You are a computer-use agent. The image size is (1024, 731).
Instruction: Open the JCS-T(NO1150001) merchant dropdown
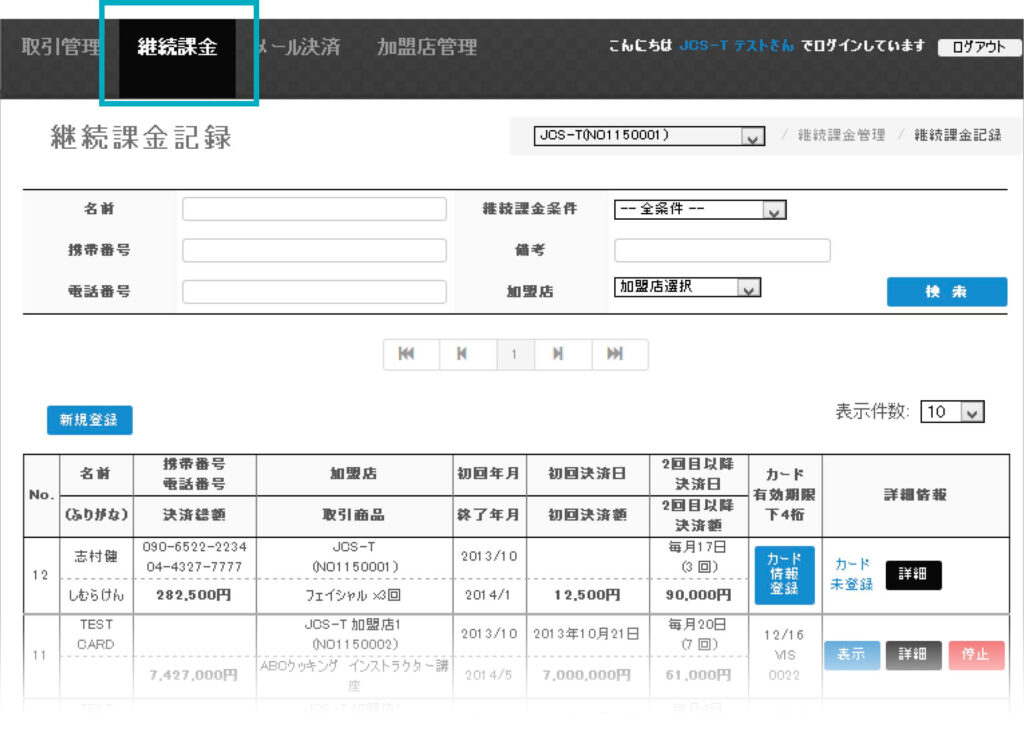(x=648, y=136)
